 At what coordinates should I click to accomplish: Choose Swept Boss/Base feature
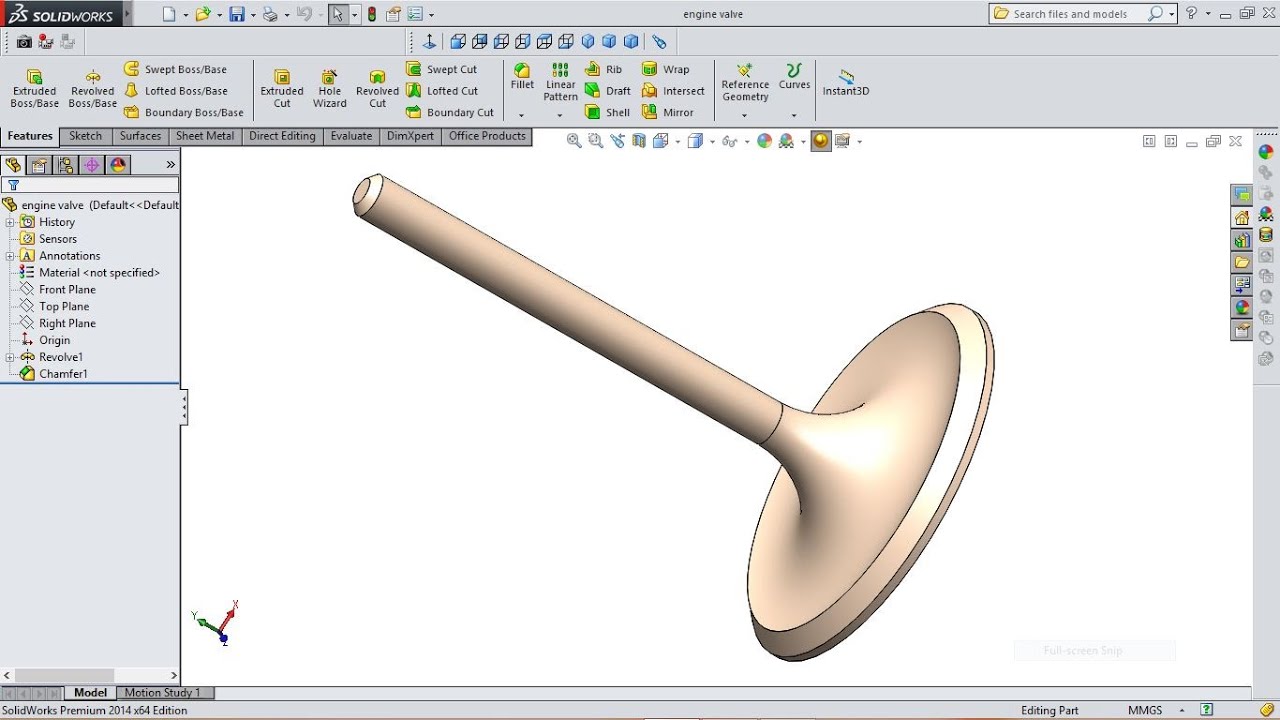(x=175, y=69)
